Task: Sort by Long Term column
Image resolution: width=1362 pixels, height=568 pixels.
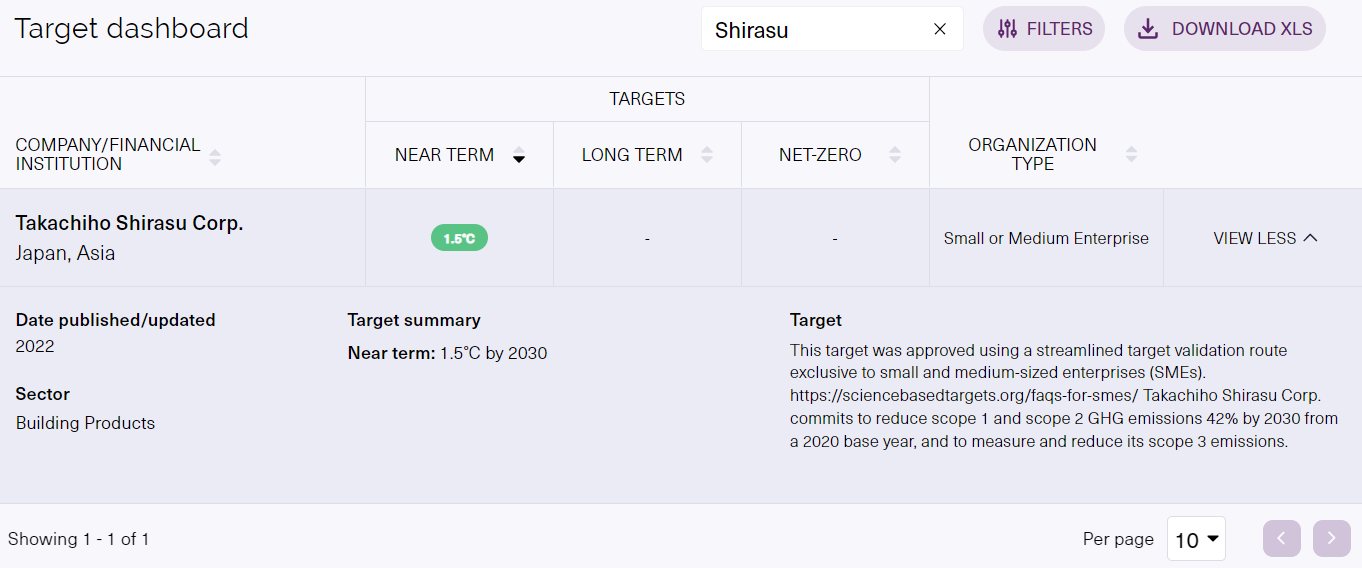Action: click(x=707, y=155)
